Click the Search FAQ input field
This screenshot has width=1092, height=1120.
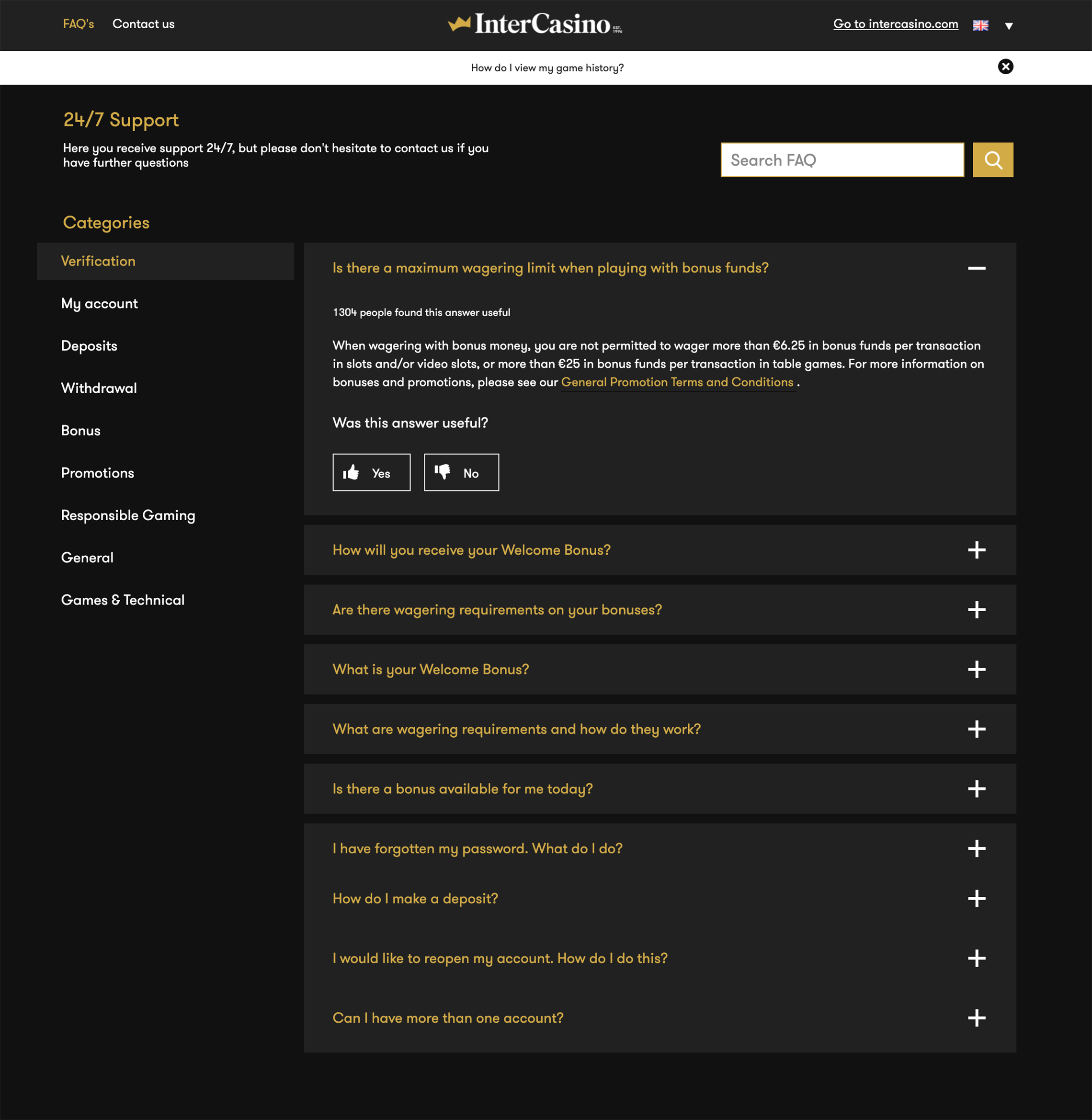tap(842, 160)
